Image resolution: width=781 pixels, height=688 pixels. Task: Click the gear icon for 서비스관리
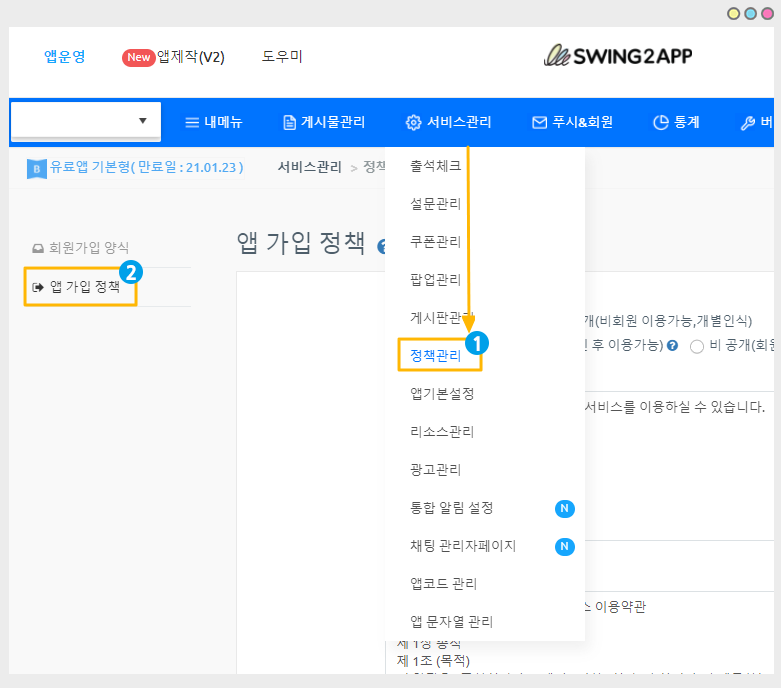pyautogui.click(x=413, y=122)
